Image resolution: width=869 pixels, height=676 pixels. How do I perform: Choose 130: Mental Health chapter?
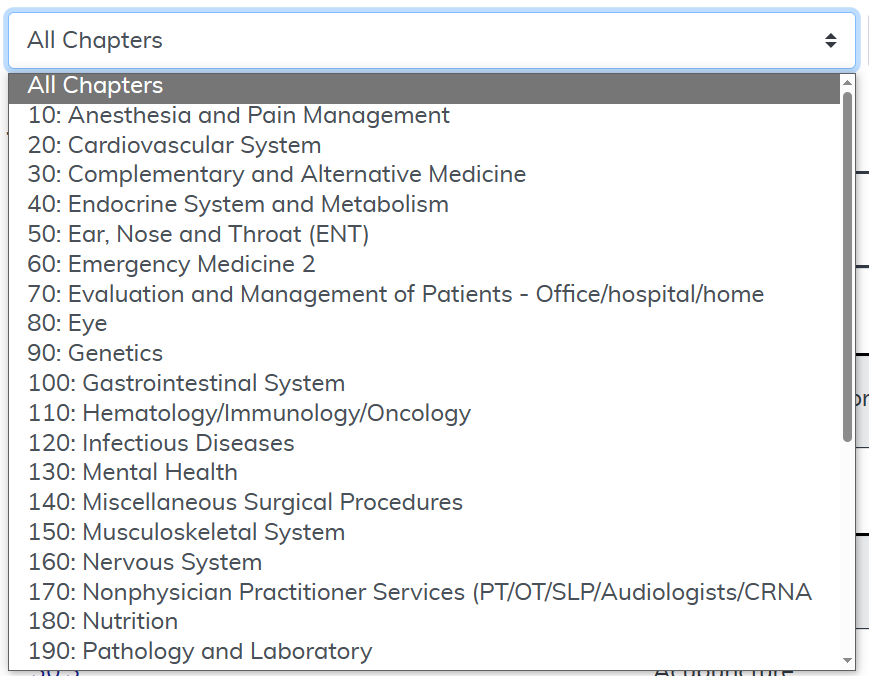click(133, 473)
